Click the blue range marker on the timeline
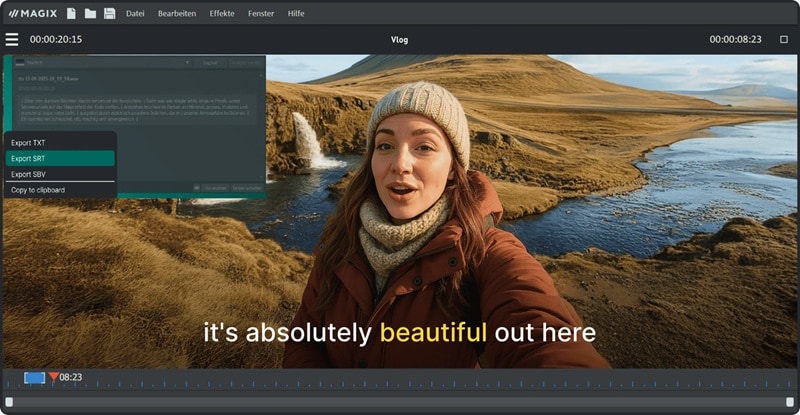Viewport: 800px width, 415px height. point(35,378)
